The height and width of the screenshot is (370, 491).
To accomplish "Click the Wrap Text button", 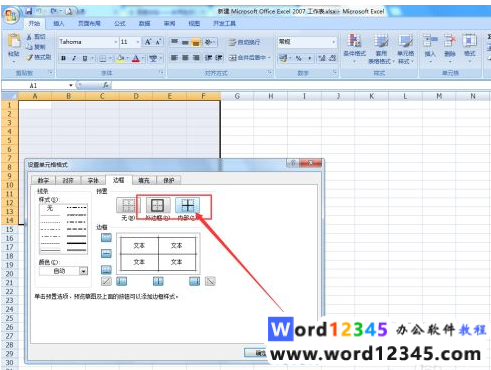I will click(x=244, y=42).
